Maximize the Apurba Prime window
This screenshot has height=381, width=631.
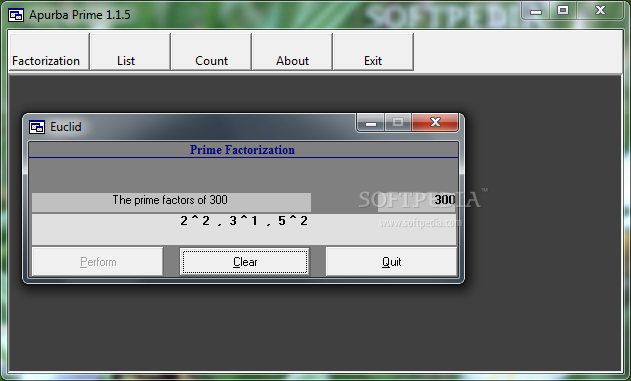coord(563,10)
